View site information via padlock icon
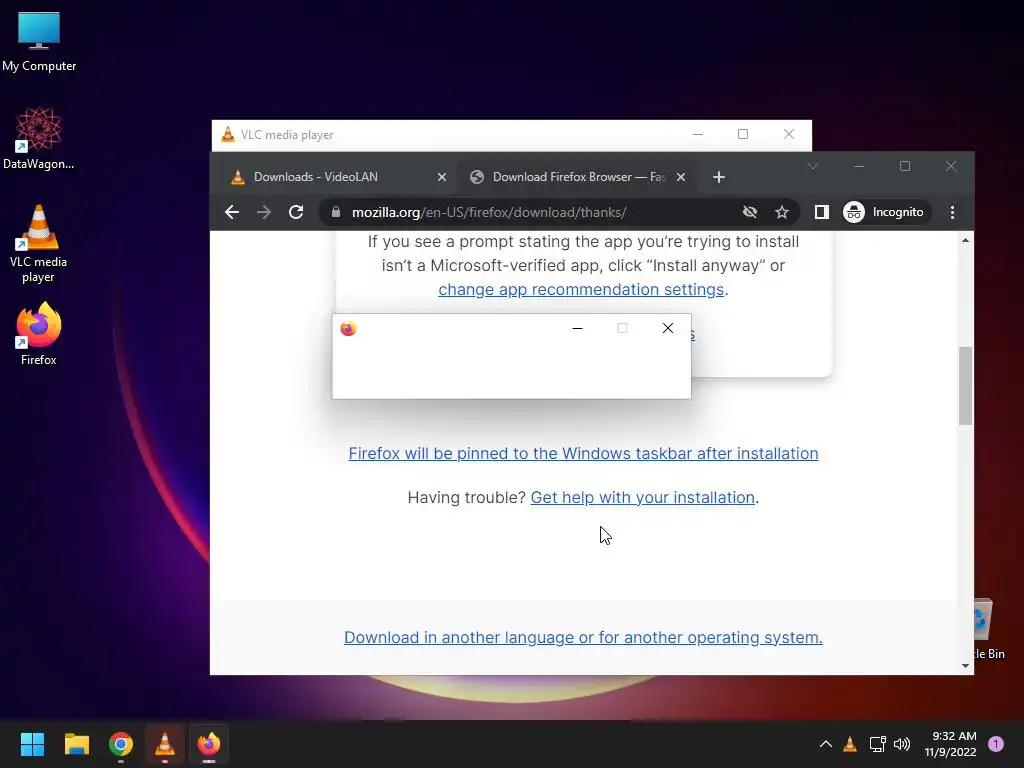 point(336,212)
